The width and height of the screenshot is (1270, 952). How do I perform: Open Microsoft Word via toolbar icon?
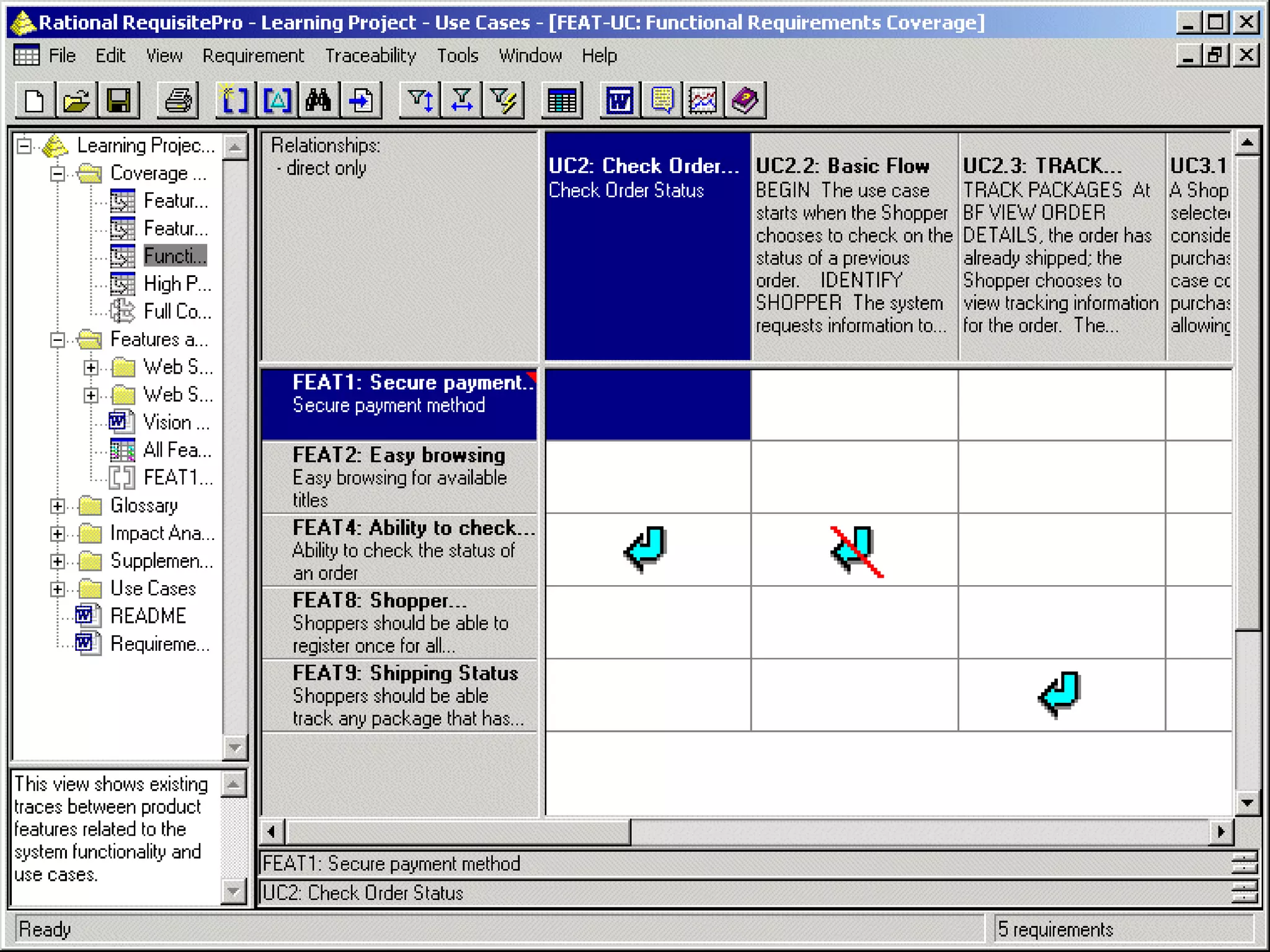point(619,100)
